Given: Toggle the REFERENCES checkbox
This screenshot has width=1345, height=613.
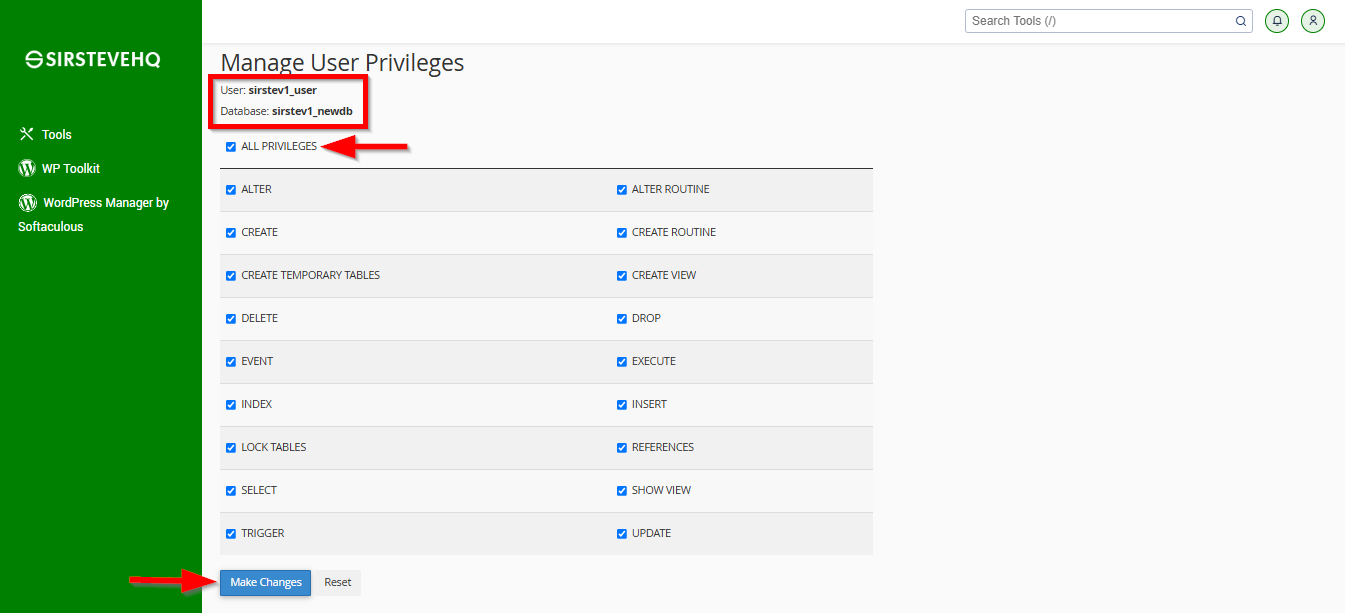Looking at the screenshot, I should point(622,448).
